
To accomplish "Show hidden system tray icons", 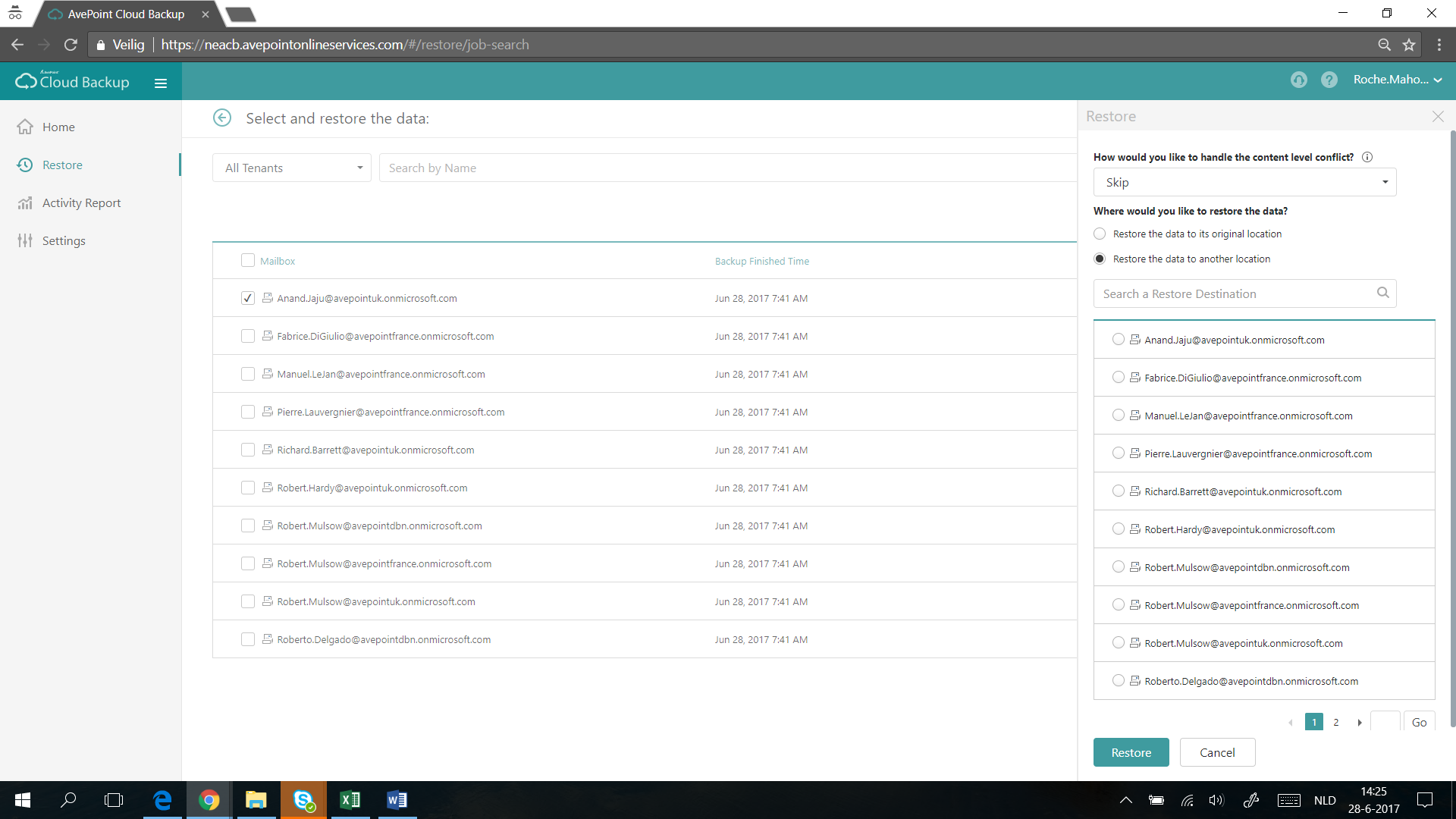I will coord(1126,800).
